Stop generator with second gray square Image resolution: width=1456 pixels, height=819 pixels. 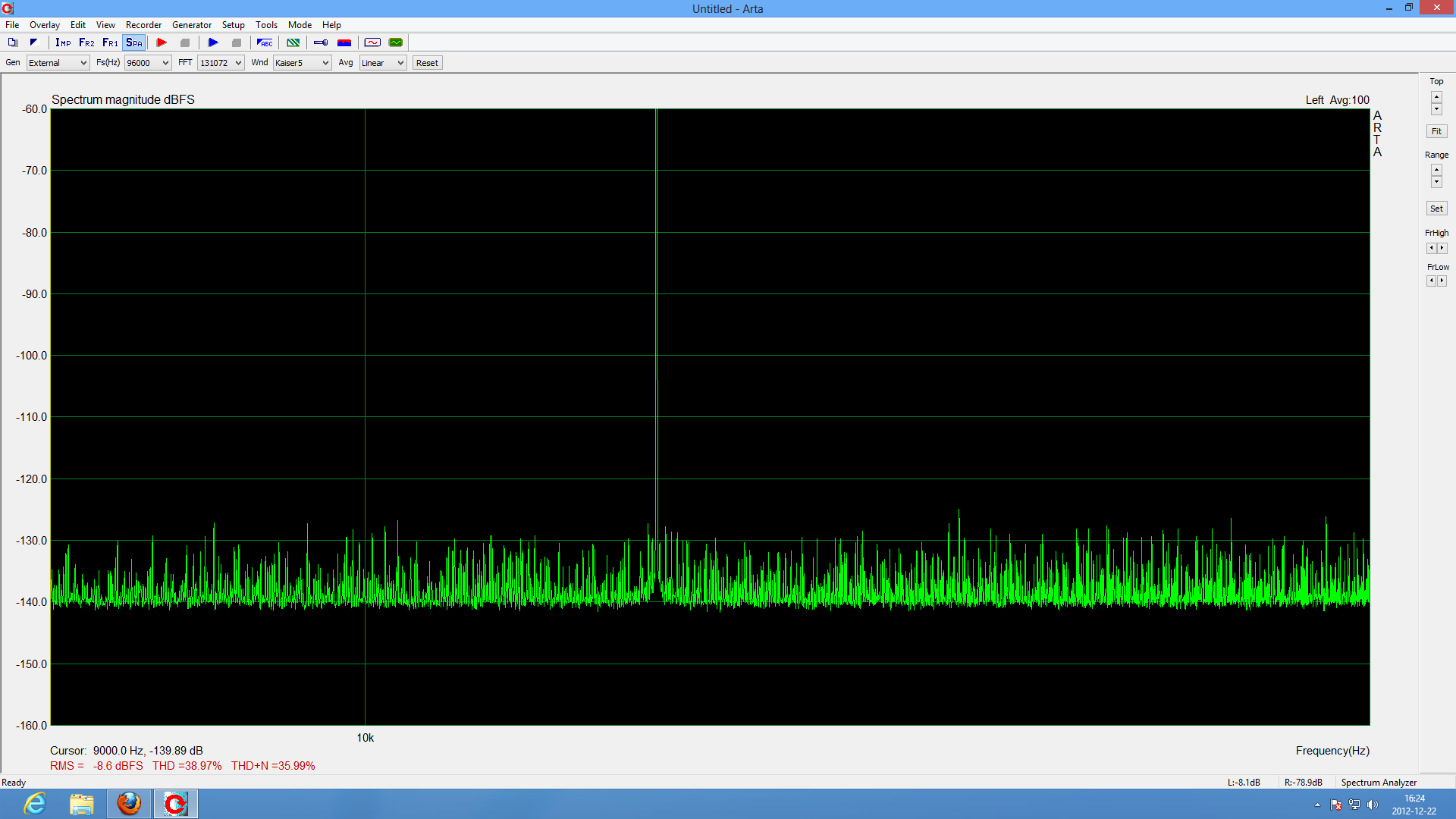(237, 42)
